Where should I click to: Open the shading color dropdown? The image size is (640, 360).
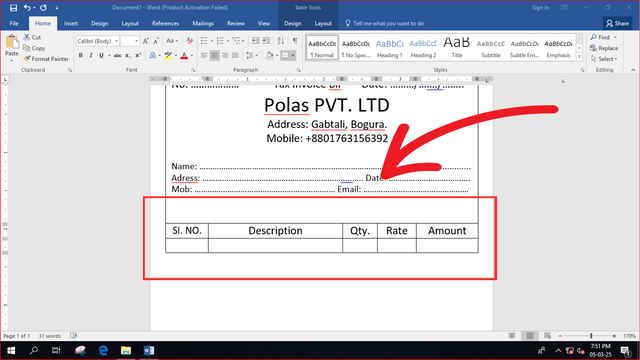[277, 56]
